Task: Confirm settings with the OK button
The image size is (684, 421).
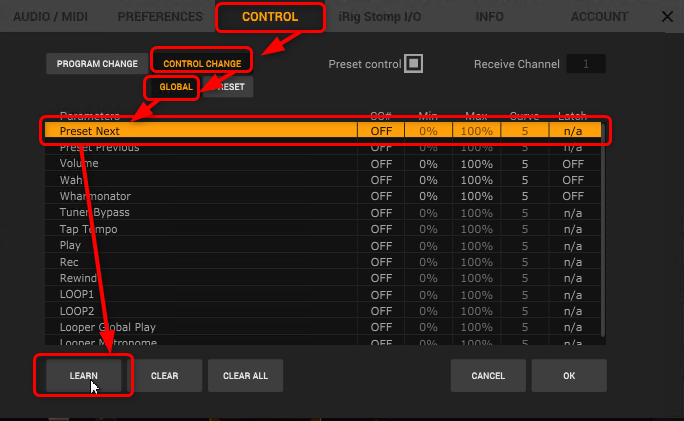Action: tap(569, 376)
